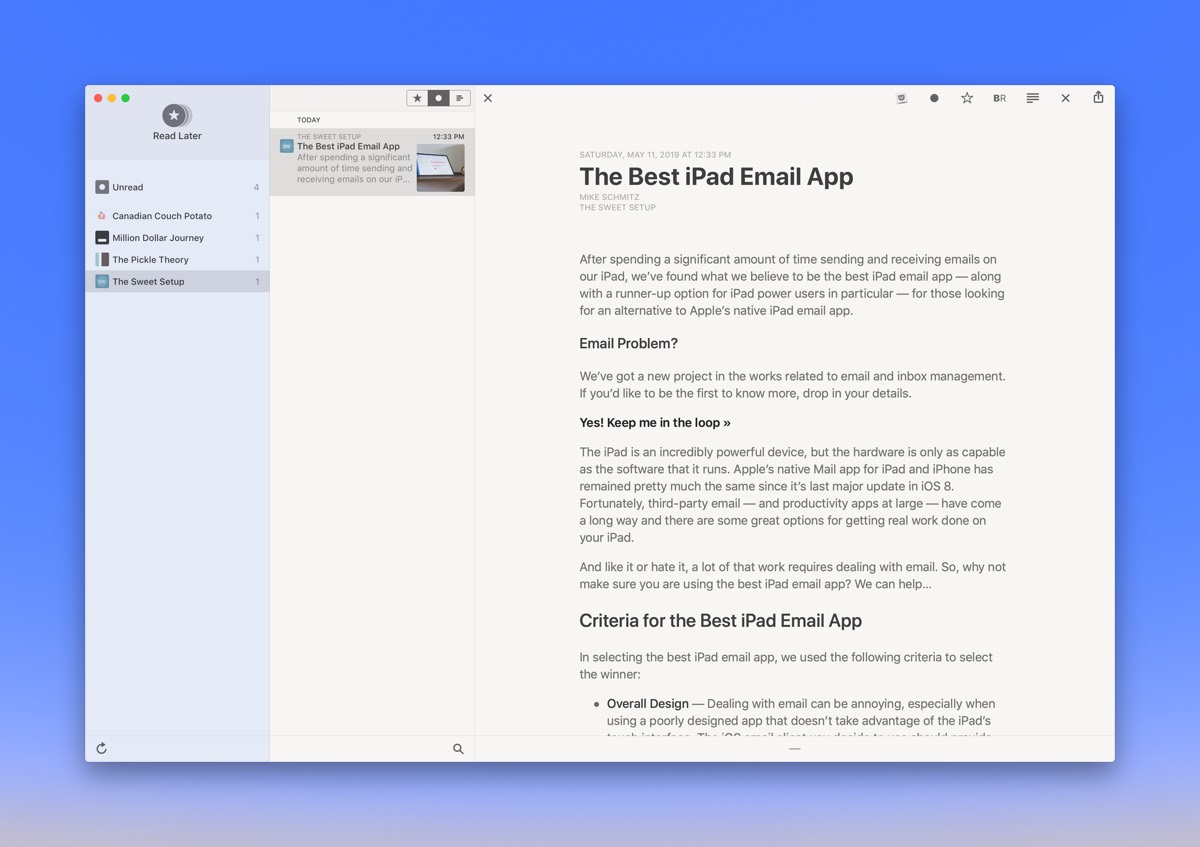Click 'THE SWEET SETUP' under the author byline

tap(617, 208)
